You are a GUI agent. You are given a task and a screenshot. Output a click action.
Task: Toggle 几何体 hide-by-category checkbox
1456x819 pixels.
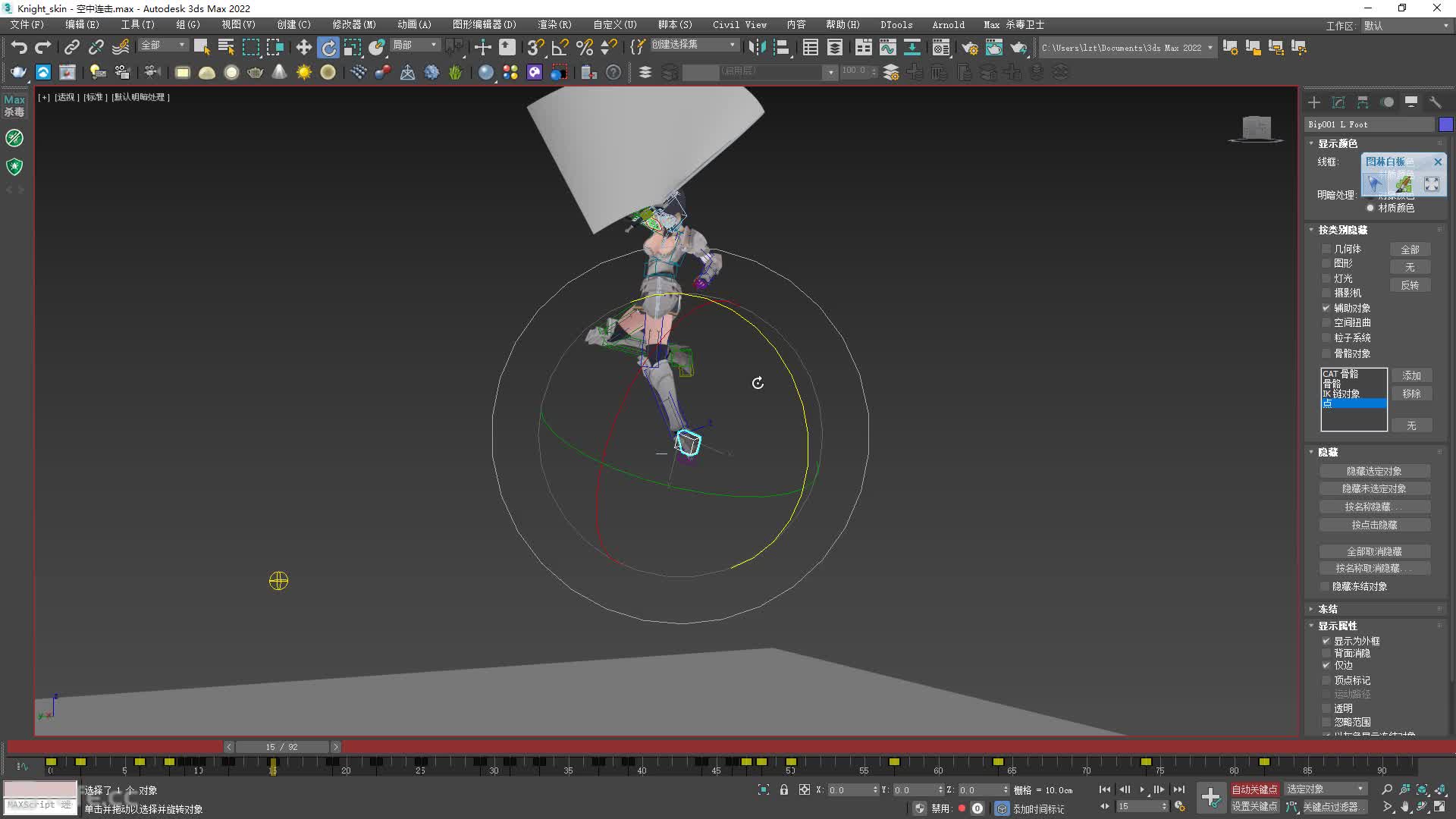[1326, 249]
